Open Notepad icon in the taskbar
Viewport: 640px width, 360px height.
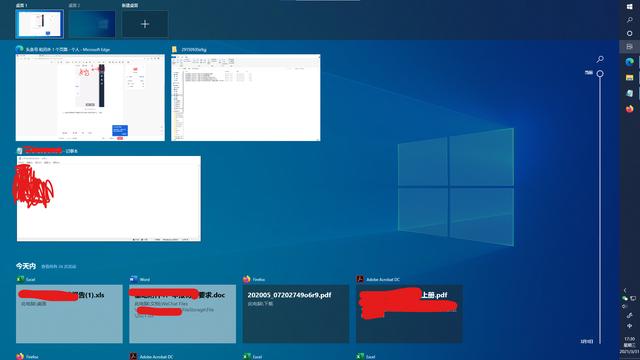click(629, 93)
